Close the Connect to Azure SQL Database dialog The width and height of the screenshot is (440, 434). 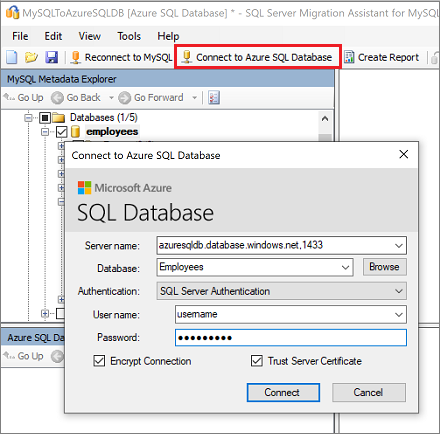[404, 154]
